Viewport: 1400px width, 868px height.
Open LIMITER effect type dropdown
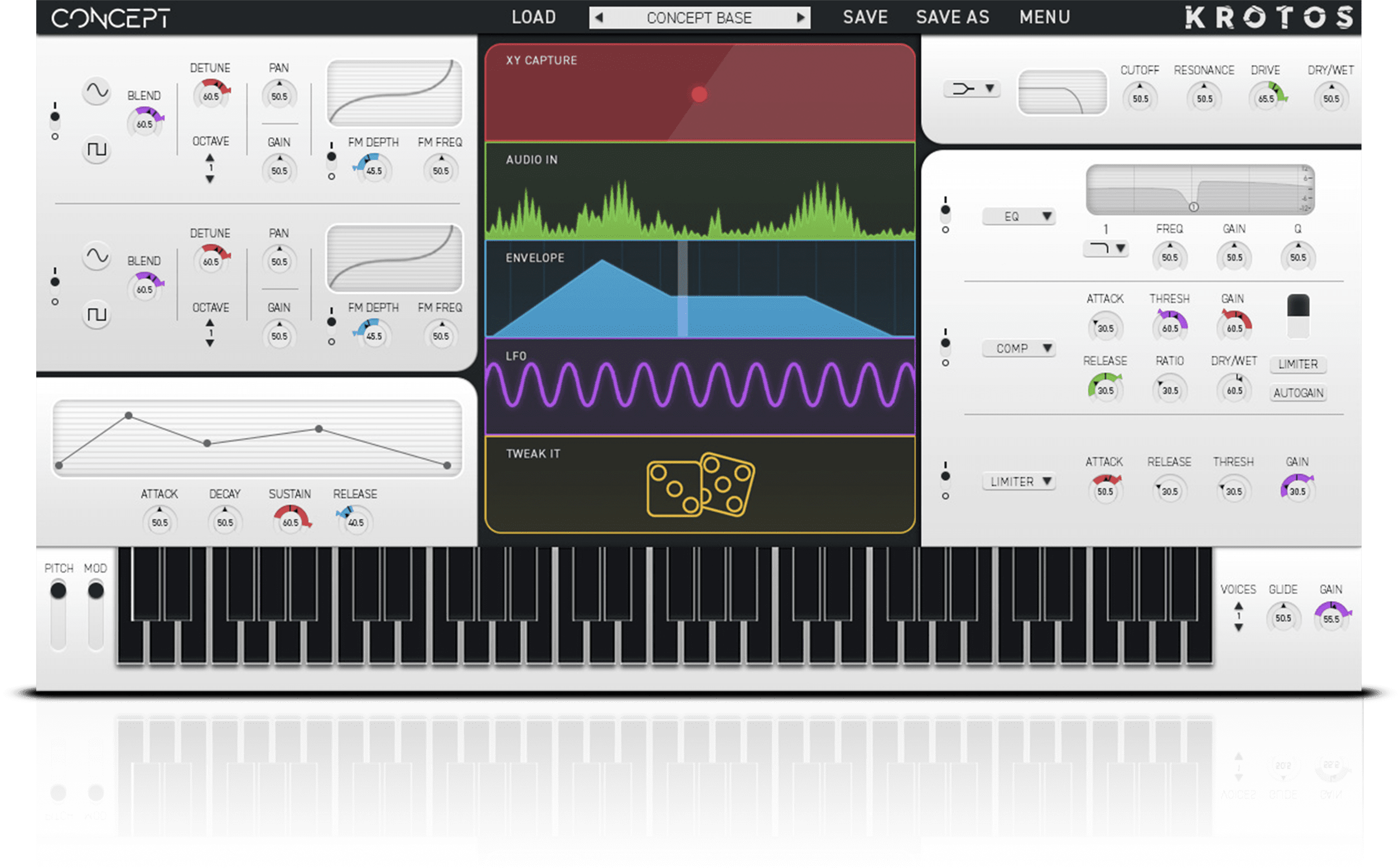[x=1018, y=481]
